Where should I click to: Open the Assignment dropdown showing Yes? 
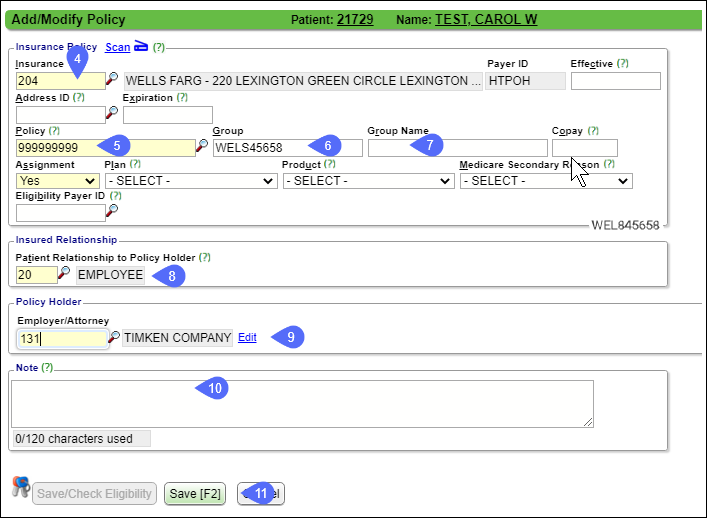click(58, 181)
